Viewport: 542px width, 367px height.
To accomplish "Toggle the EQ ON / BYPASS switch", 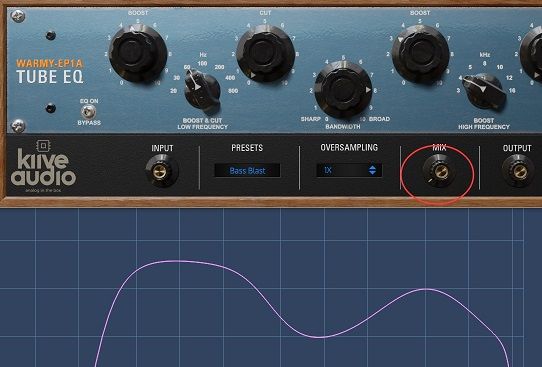I will [88, 112].
